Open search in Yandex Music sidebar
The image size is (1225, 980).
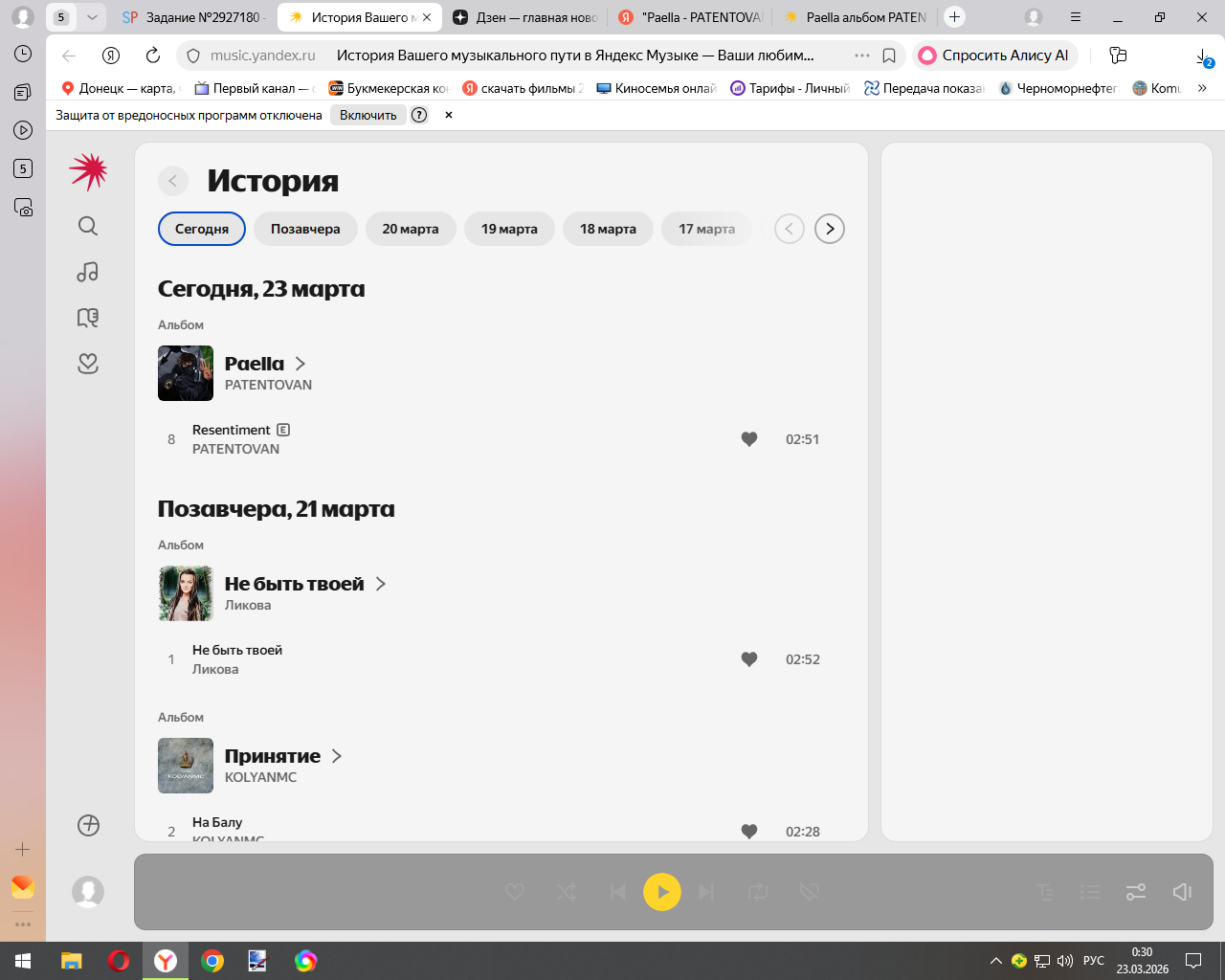pyautogui.click(x=88, y=226)
